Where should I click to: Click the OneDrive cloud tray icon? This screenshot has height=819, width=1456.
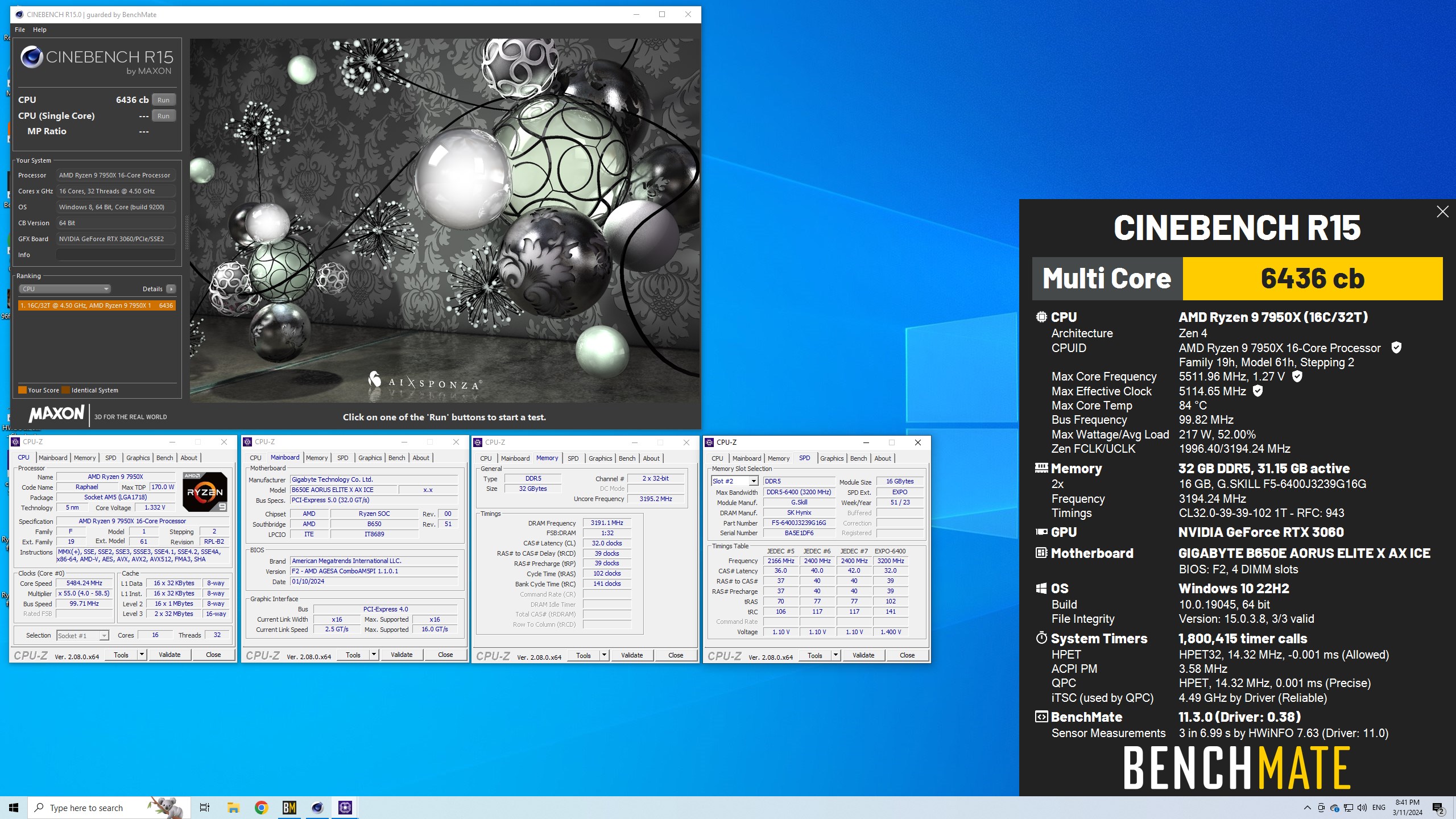(x=1334, y=808)
